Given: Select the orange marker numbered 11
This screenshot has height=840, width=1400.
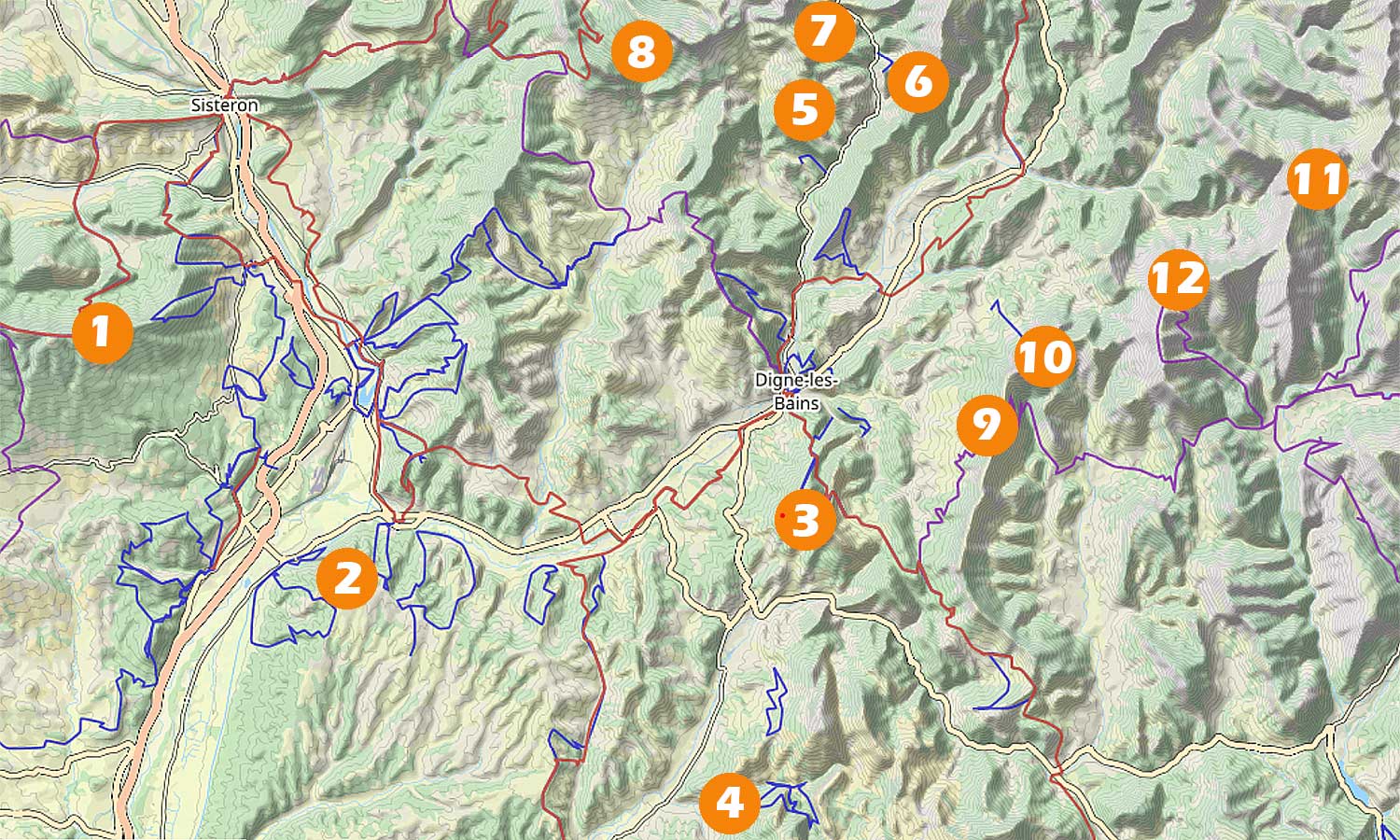Looking at the screenshot, I should pyautogui.click(x=1317, y=178).
